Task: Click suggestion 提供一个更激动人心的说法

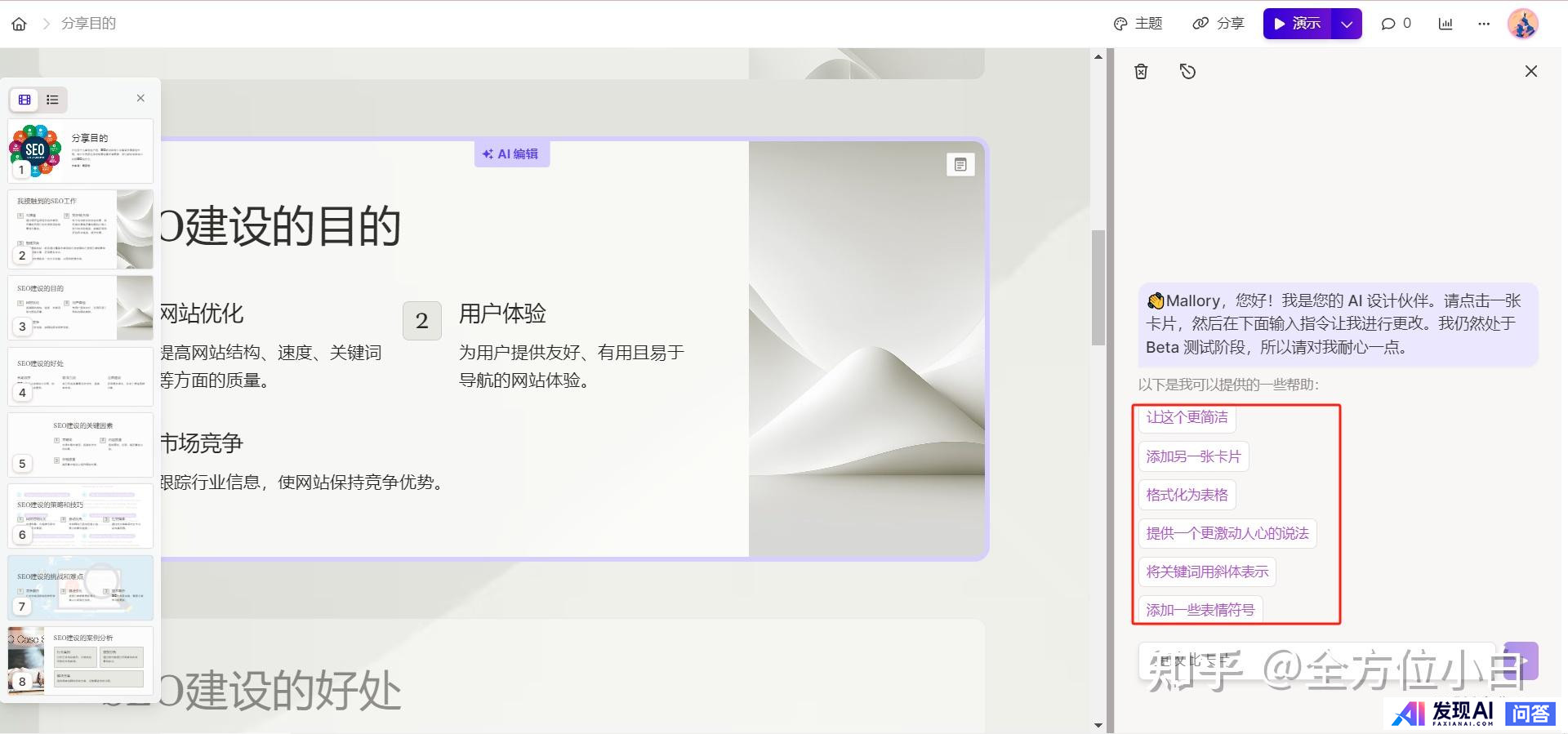Action: (1227, 533)
